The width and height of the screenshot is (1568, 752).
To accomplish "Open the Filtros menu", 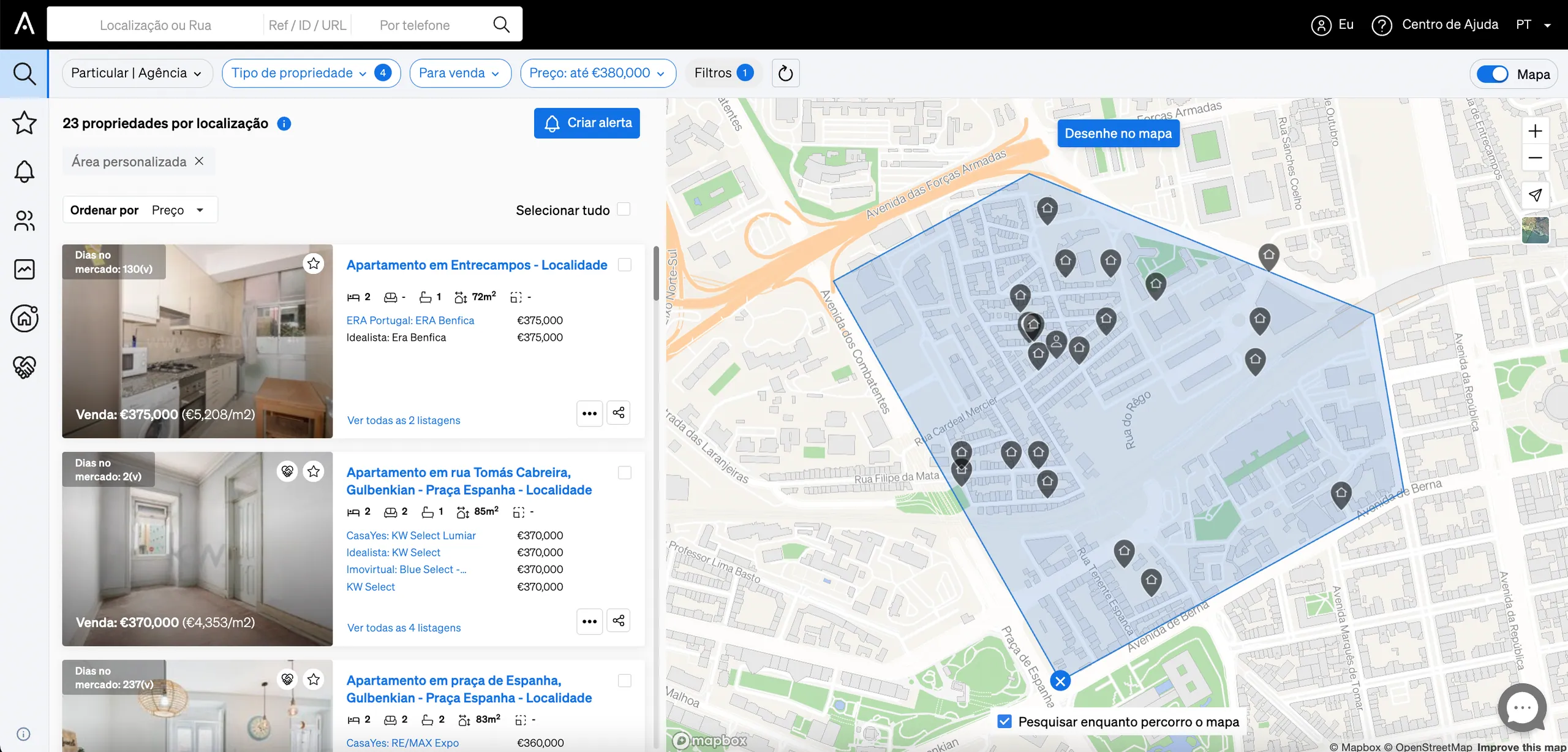I will point(724,73).
